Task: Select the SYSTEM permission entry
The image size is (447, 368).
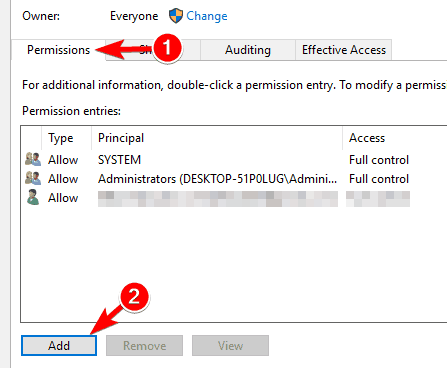Action: tap(233, 160)
